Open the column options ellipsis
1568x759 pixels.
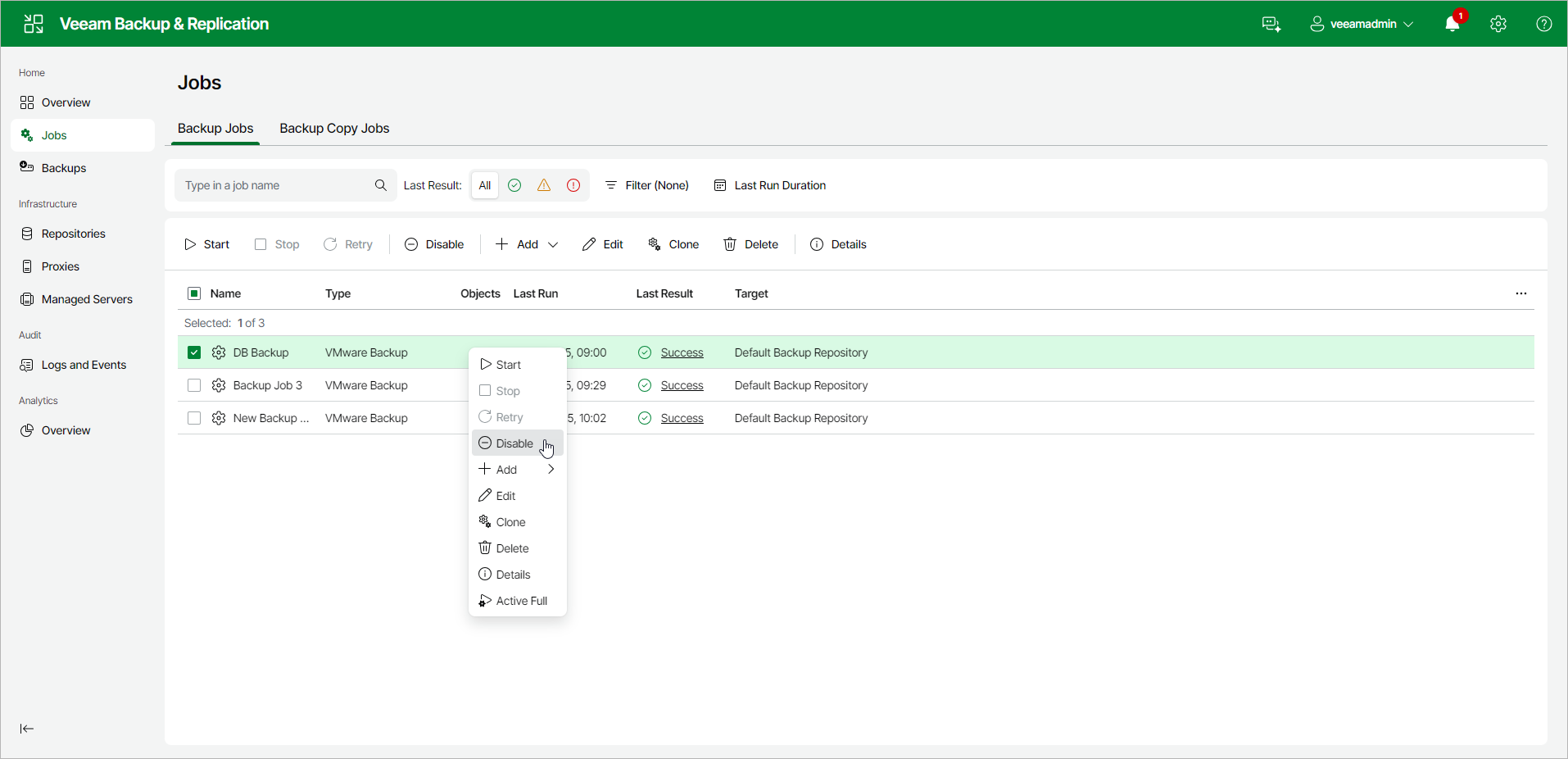pos(1521,293)
